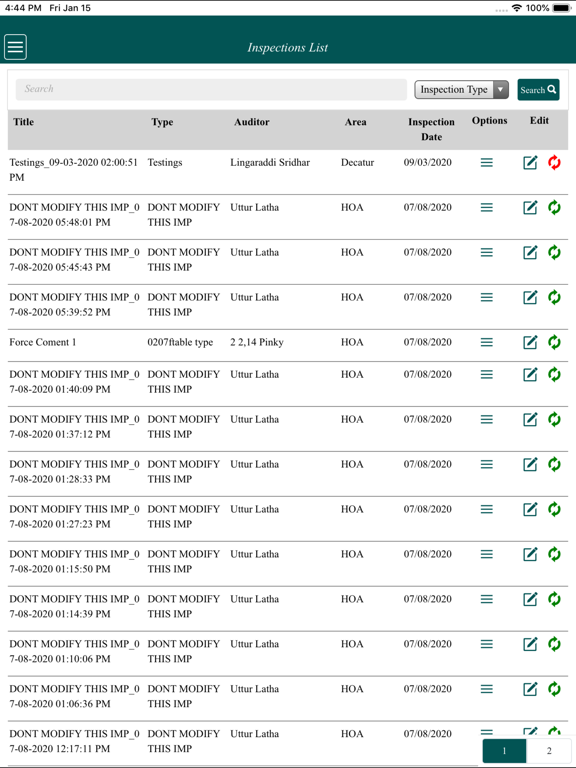Edit the inspection dated 05:48:01 PM
The image size is (576, 768).
click(530, 207)
